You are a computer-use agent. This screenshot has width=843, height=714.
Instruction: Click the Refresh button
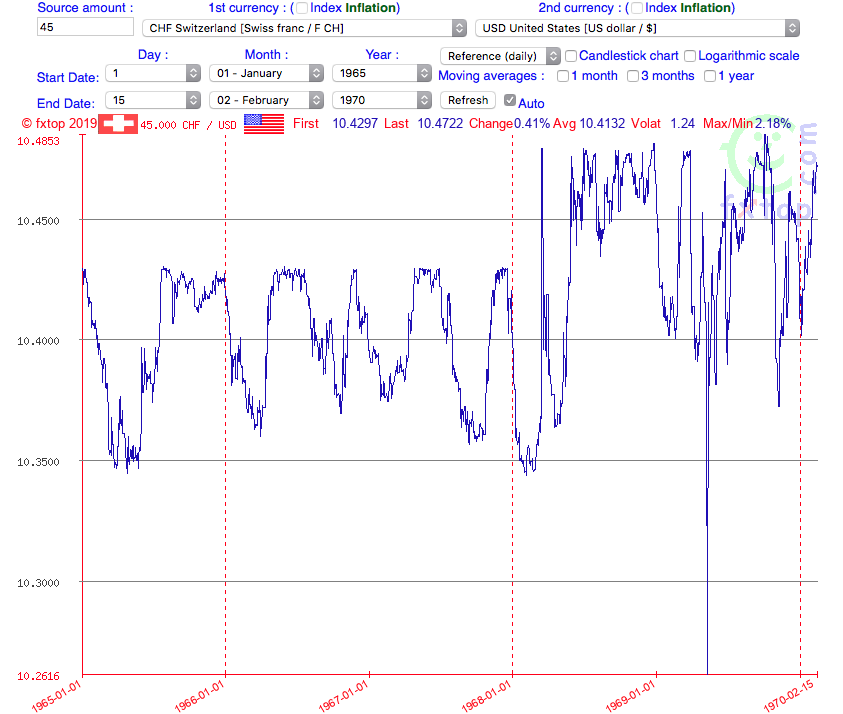467,100
